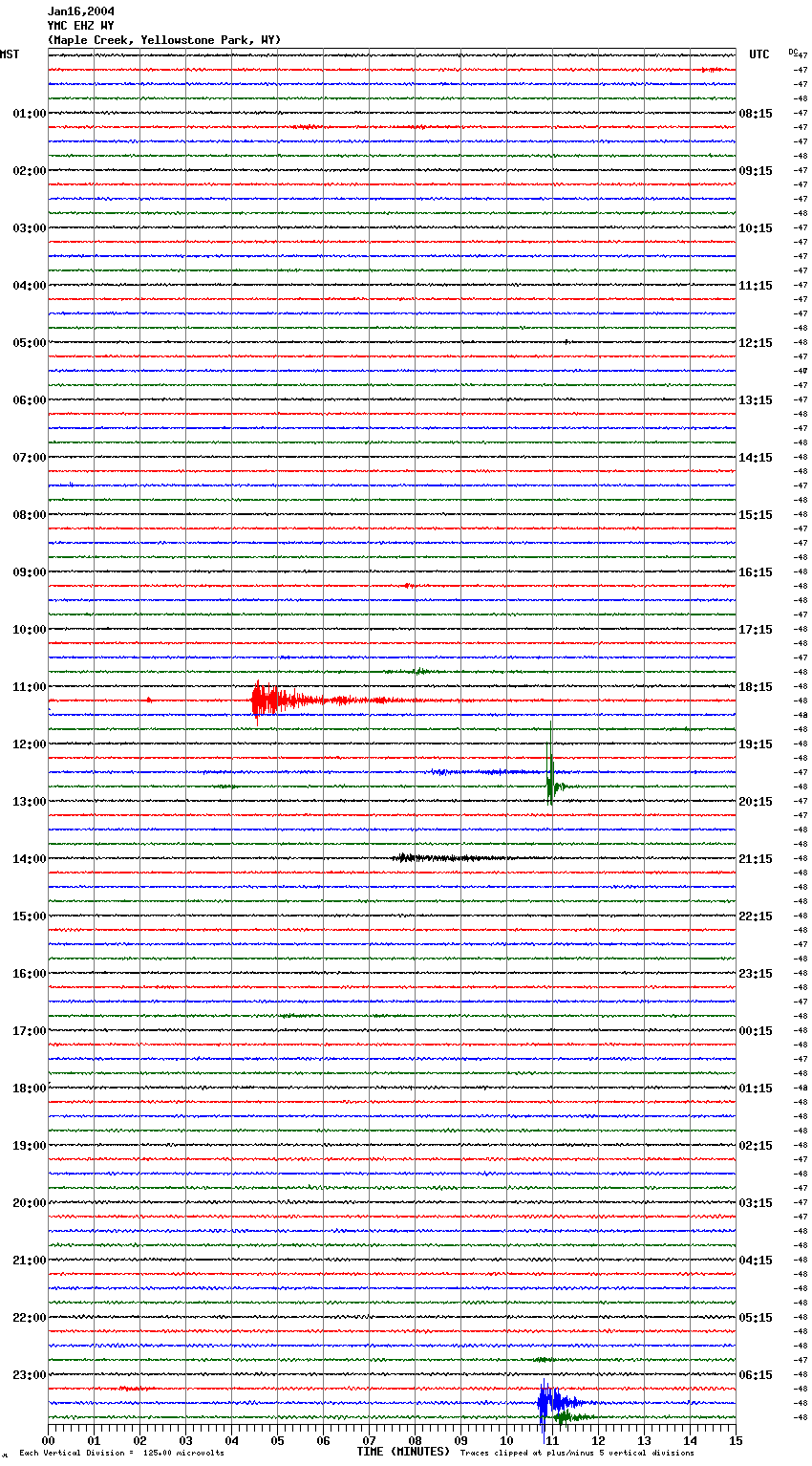The image size is (812, 1466).
Task: Click the '10:15' UTC time label
Action: pyautogui.click(x=756, y=228)
